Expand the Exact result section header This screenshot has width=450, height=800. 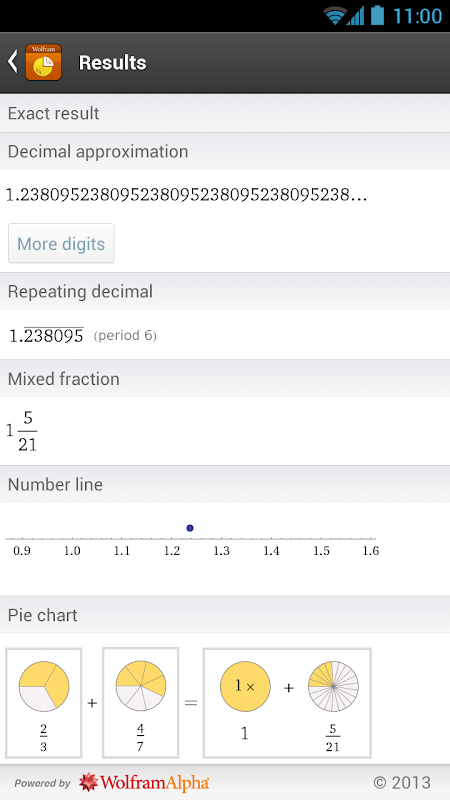pyautogui.click(x=225, y=113)
